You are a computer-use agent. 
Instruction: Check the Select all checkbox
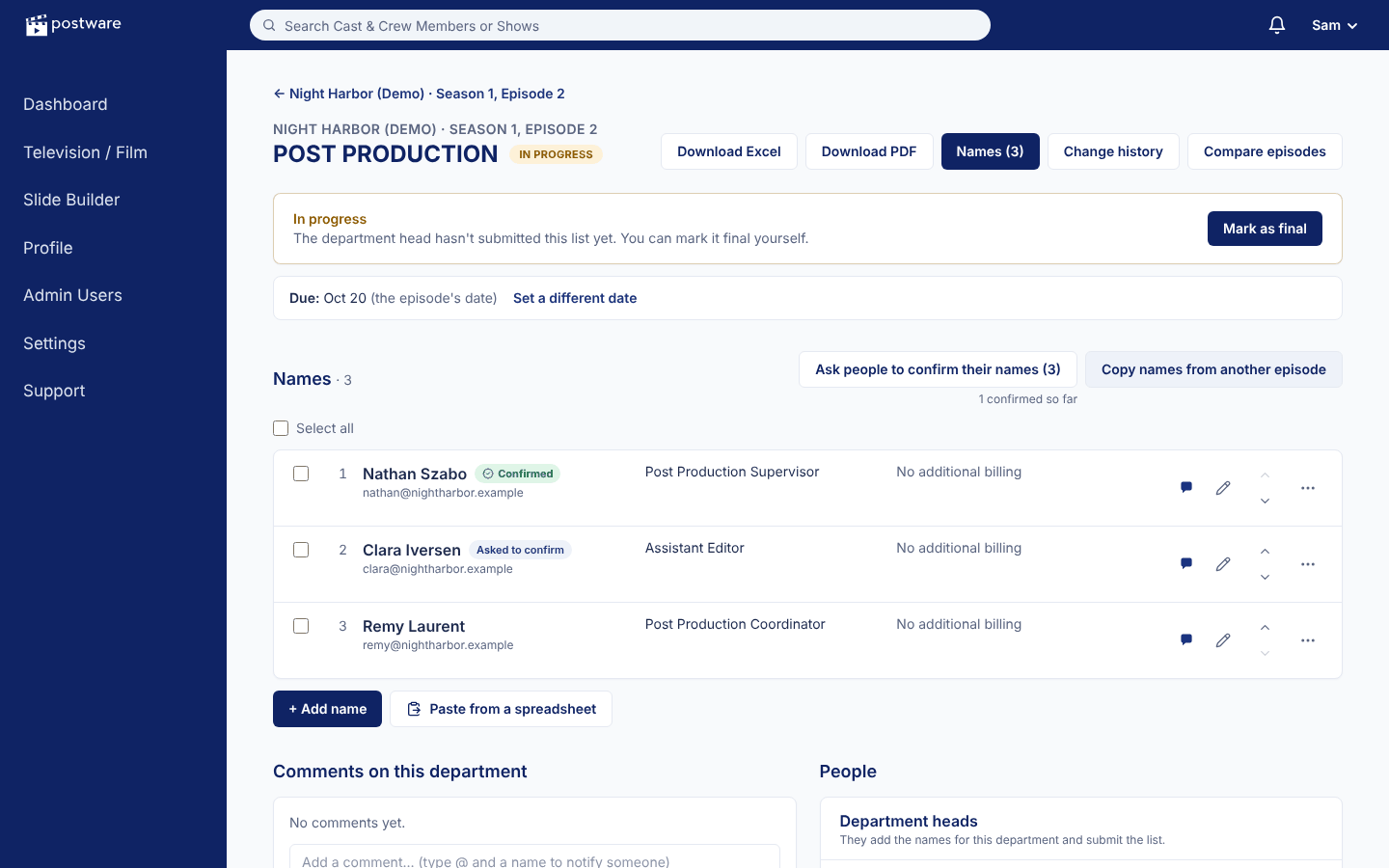pos(281,428)
